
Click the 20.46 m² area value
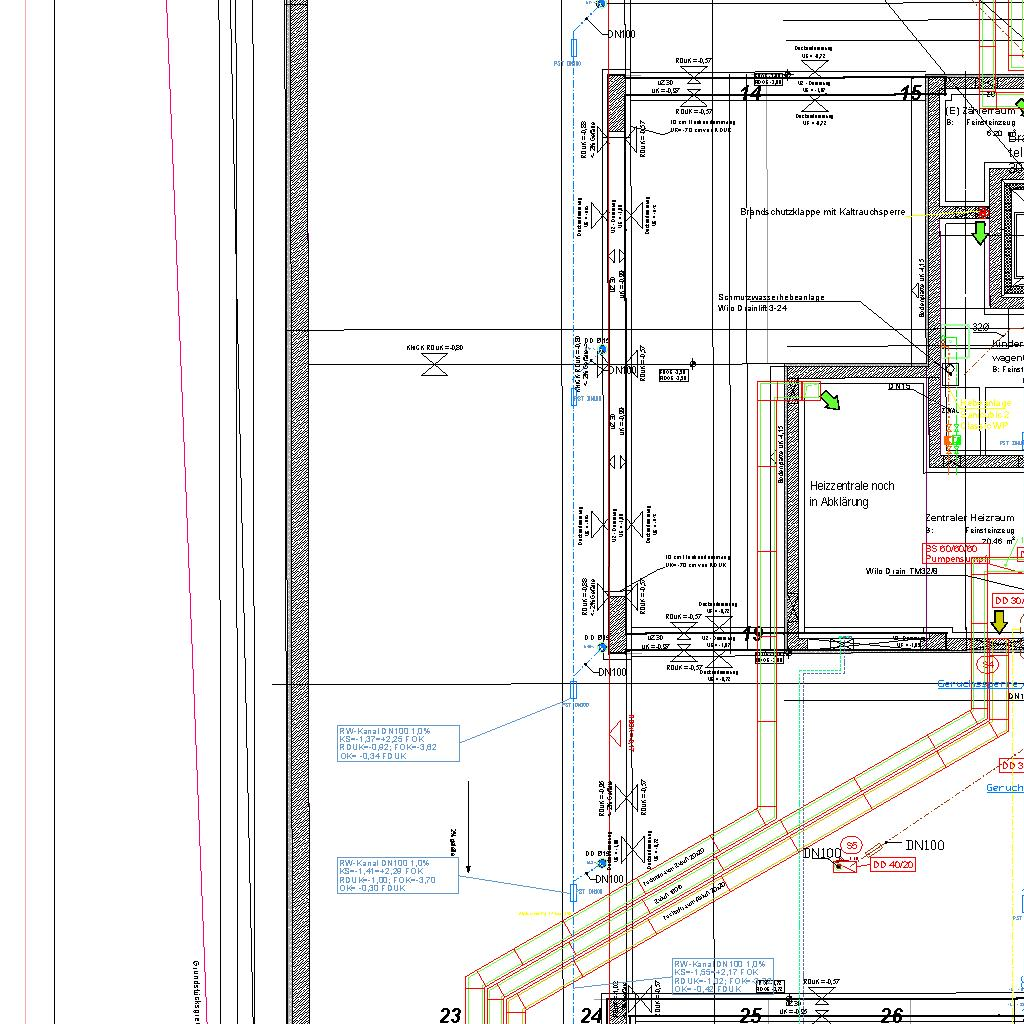(x=997, y=541)
